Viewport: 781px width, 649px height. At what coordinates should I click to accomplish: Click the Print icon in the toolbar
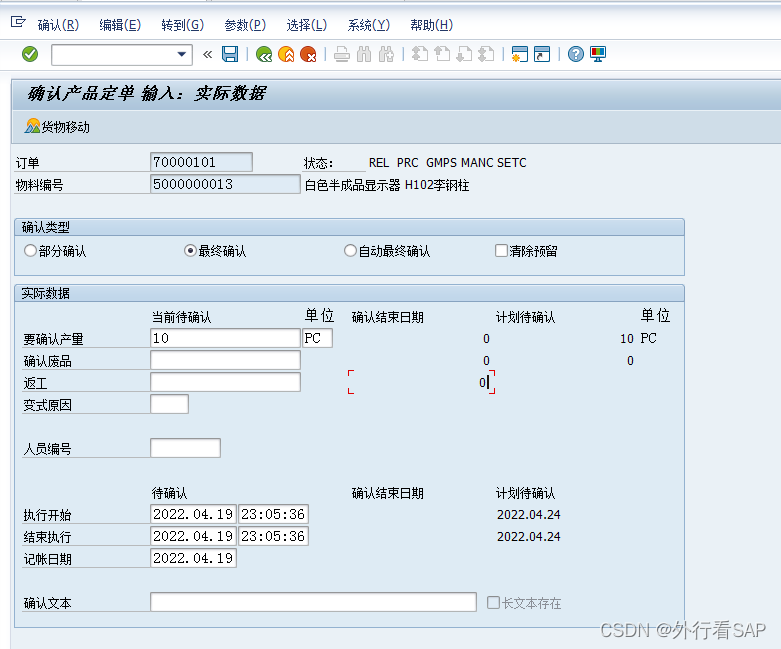(342, 54)
